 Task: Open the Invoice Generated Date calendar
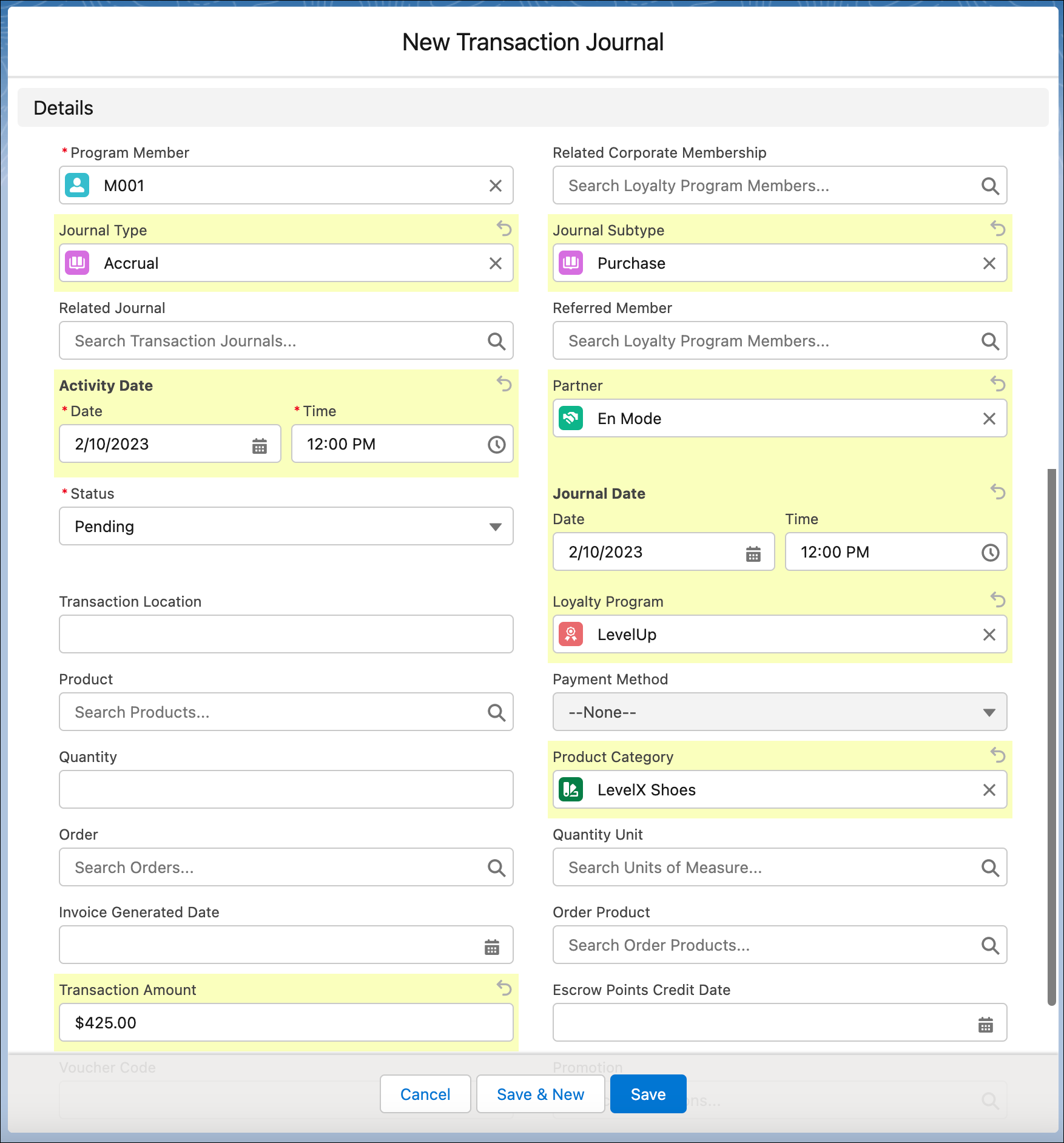(492, 946)
